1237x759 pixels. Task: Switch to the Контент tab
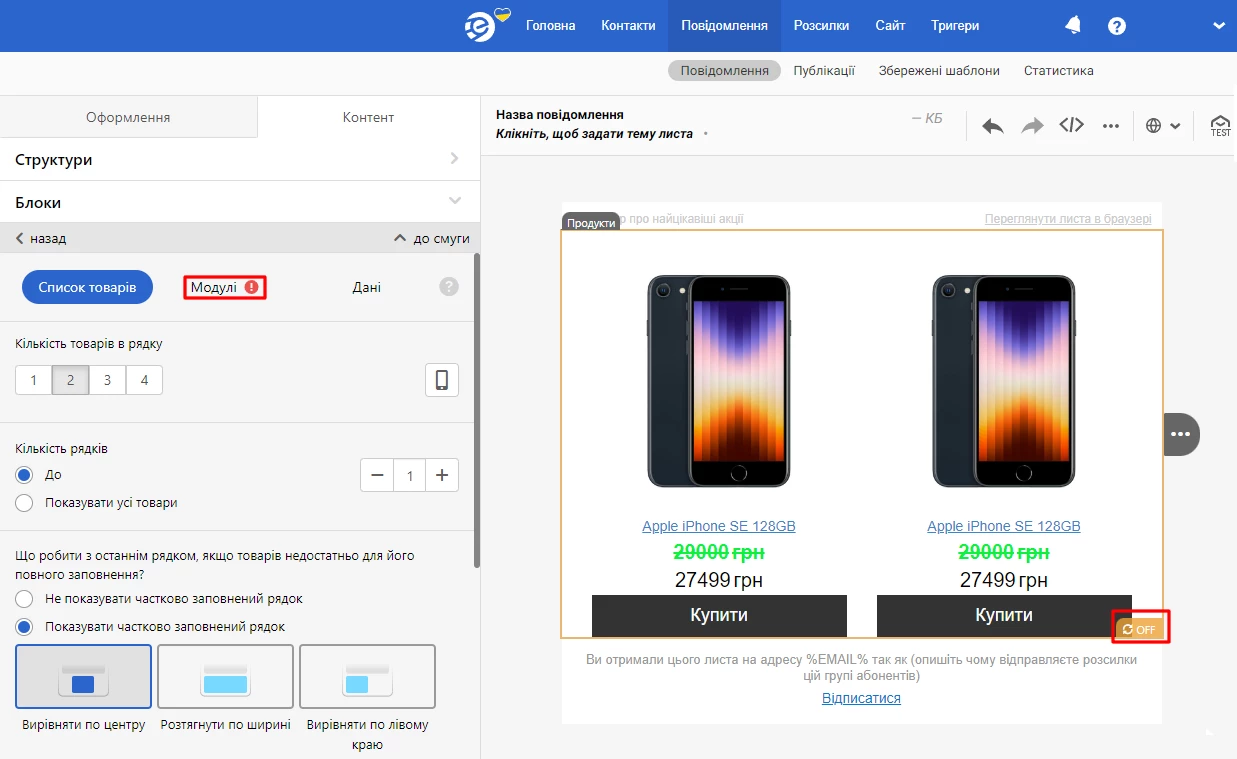click(x=368, y=117)
